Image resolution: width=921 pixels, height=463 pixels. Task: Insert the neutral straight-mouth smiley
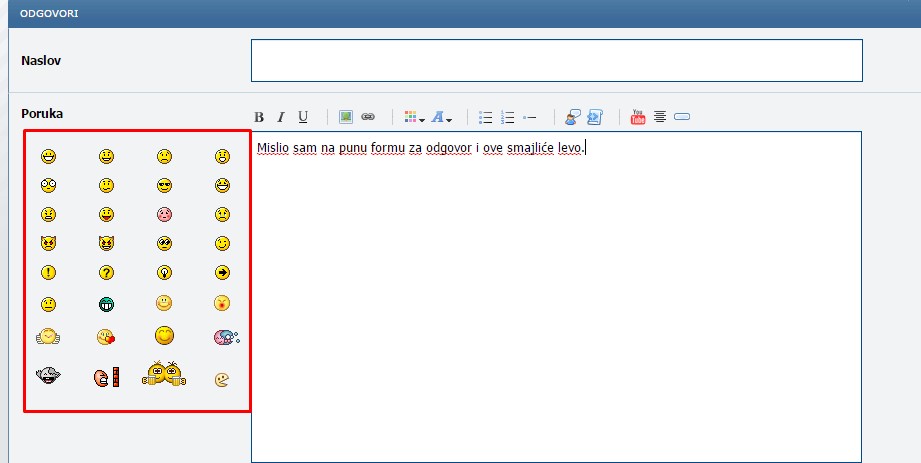click(x=48, y=304)
